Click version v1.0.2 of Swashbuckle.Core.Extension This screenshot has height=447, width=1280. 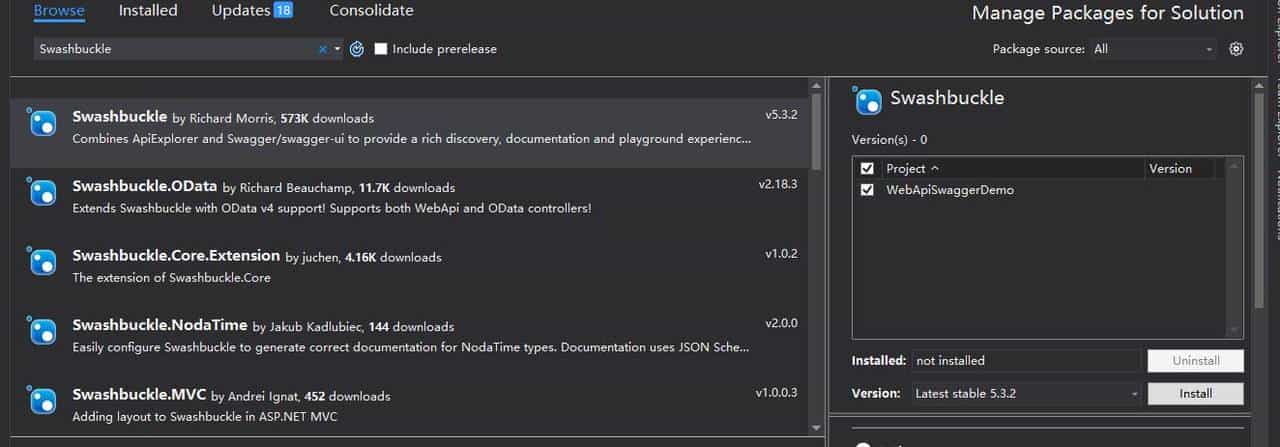tap(781, 254)
